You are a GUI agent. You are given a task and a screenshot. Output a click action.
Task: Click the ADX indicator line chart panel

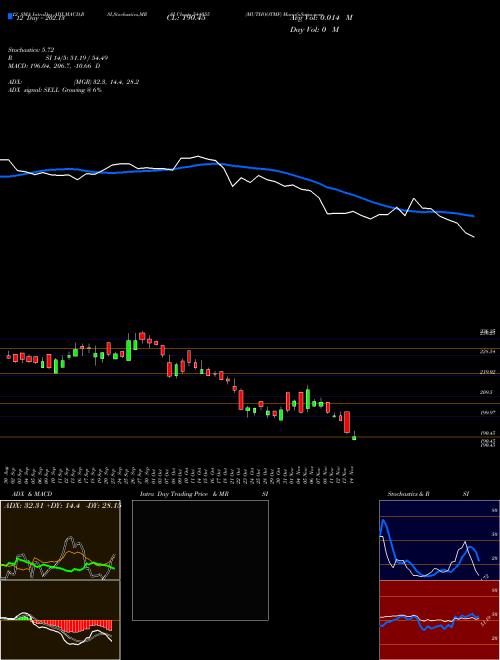coord(60,540)
